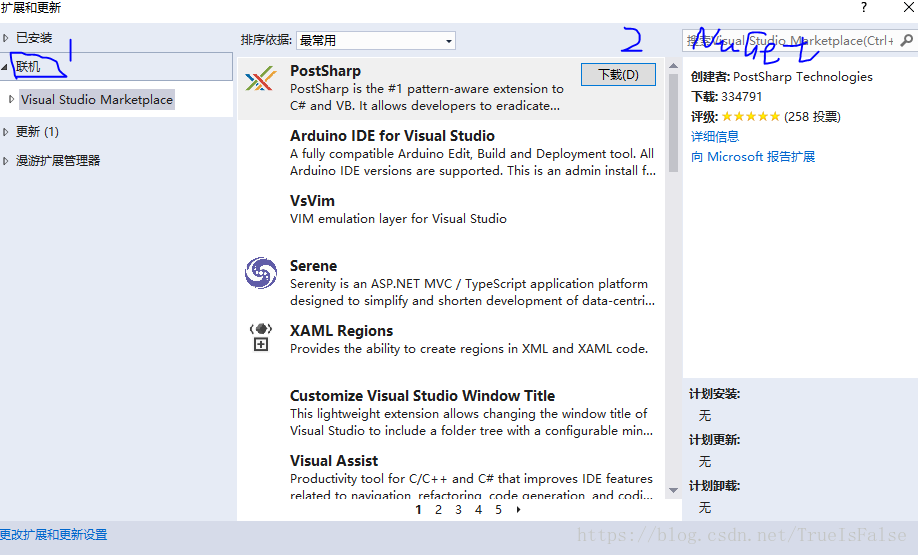This screenshot has height=555, width=918.
Task: Collapse the 联机 tree node
Action: [x=5, y=67]
